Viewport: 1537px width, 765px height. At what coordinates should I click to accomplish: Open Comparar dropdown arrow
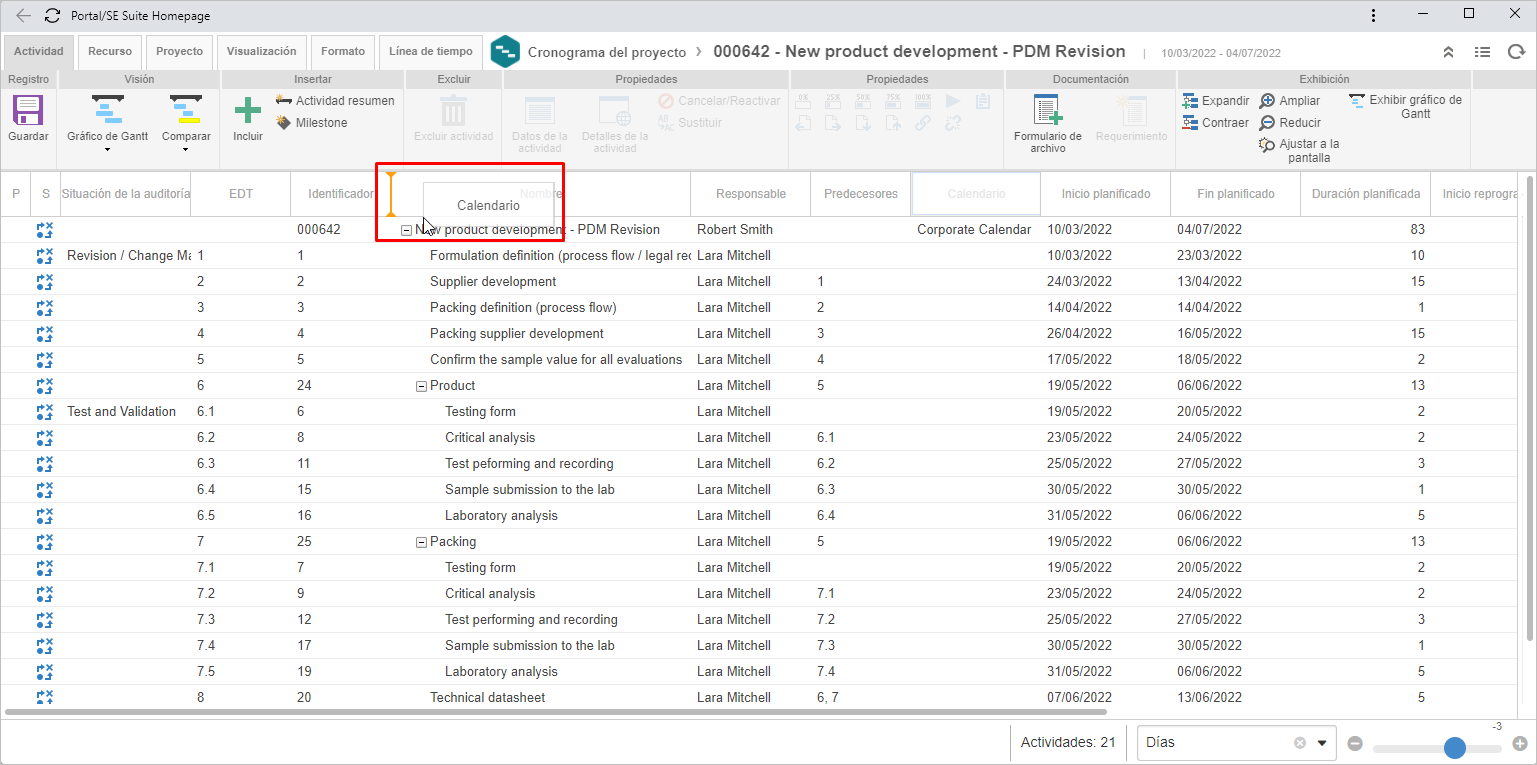pyautogui.click(x=186, y=150)
